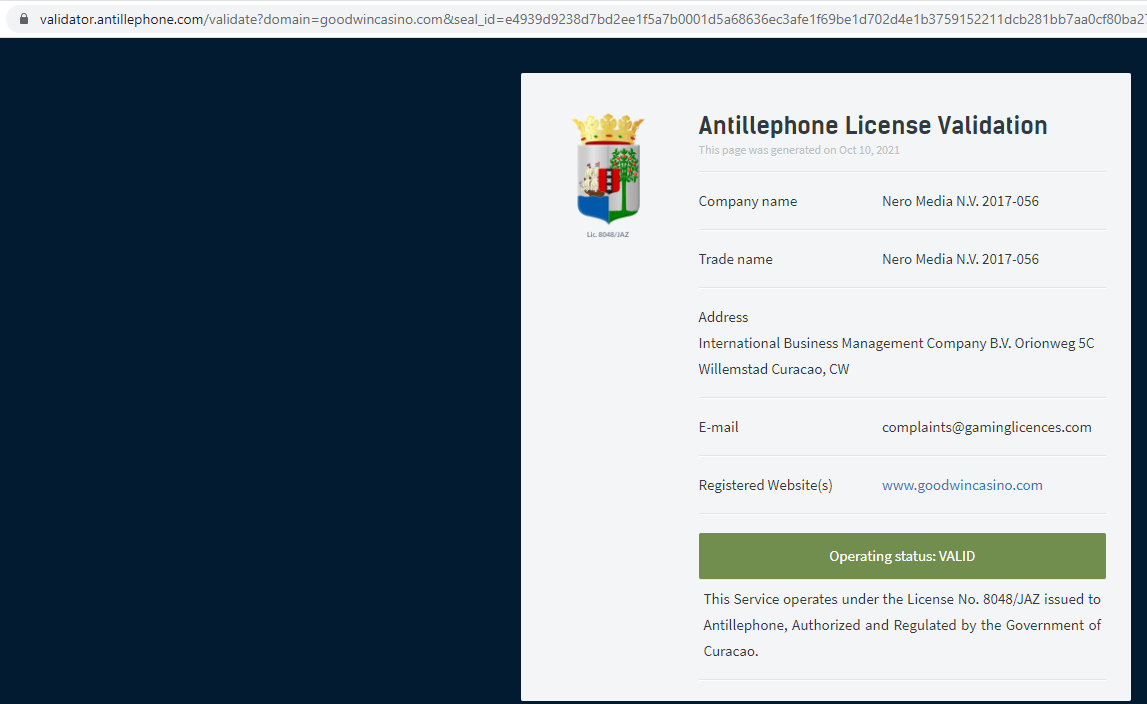The image size is (1147, 704).
Task: Click the Willemstad Curacao, CW line
Action: pyautogui.click(x=773, y=369)
